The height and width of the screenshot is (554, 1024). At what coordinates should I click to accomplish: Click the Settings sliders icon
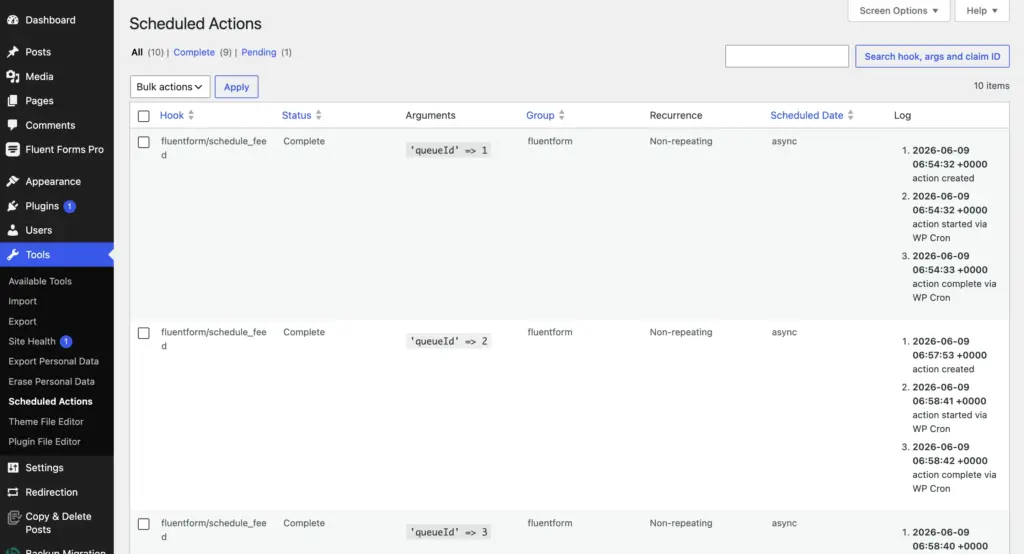[x=12, y=468]
